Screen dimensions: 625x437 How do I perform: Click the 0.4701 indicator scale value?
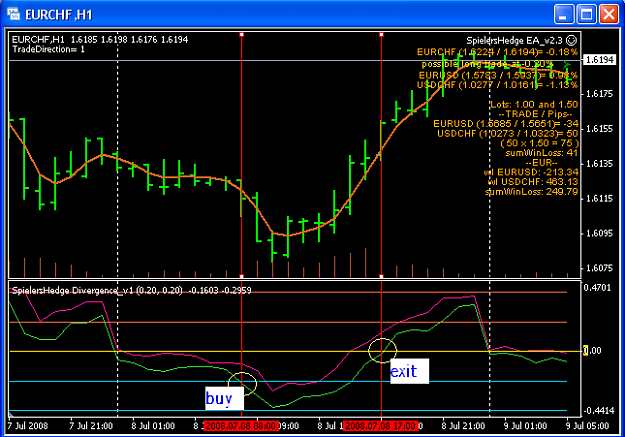597,287
